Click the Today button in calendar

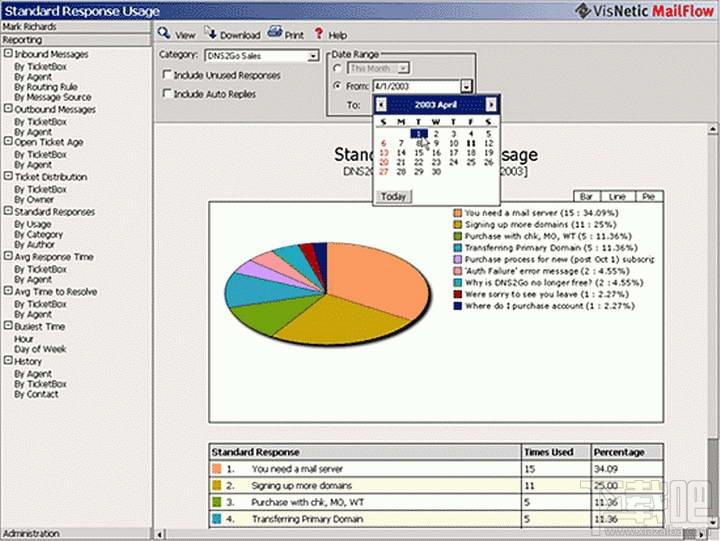(x=394, y=197)
